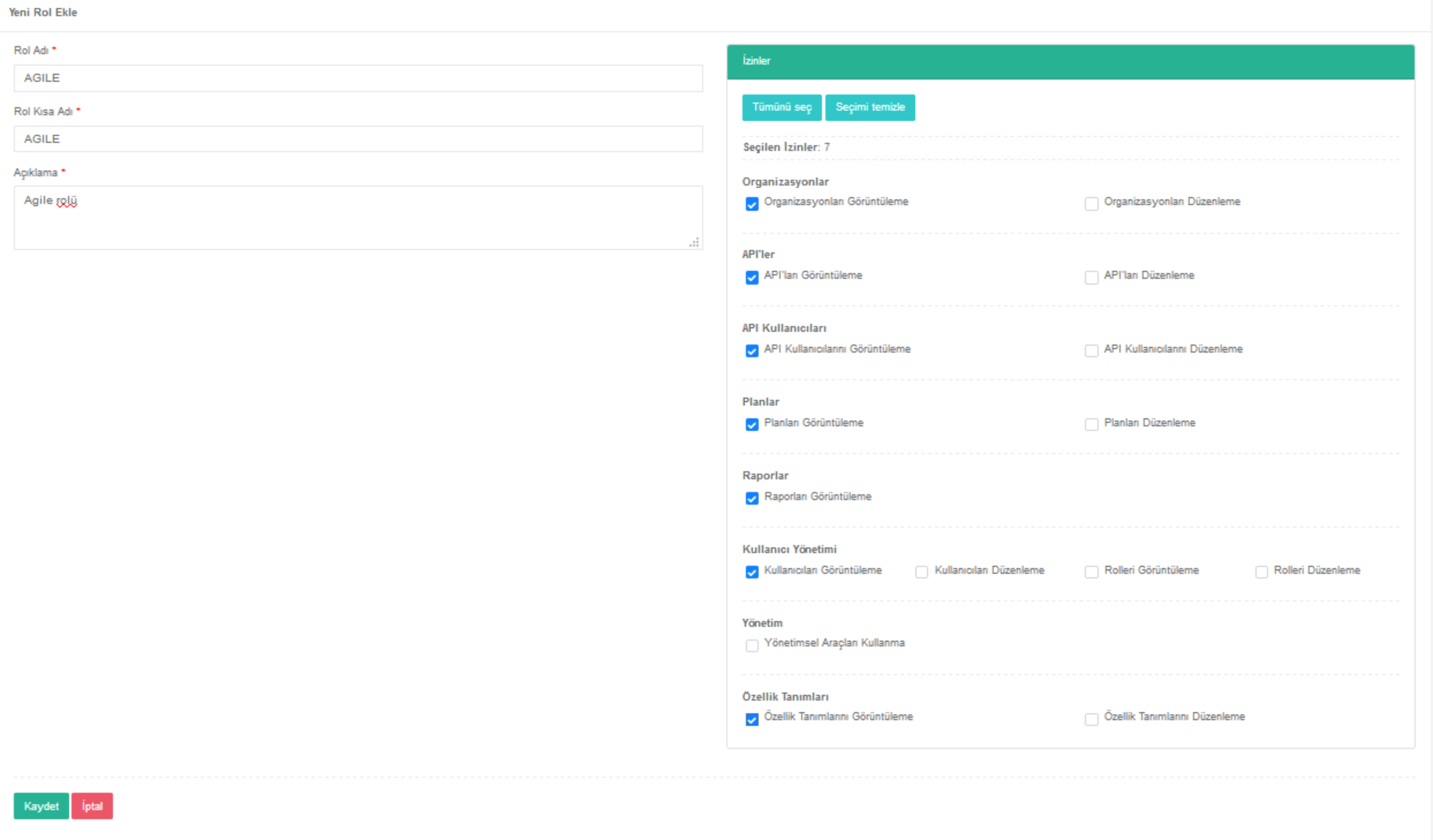Click the Planlar section heading
The image size is (1433, 840).
760,402
